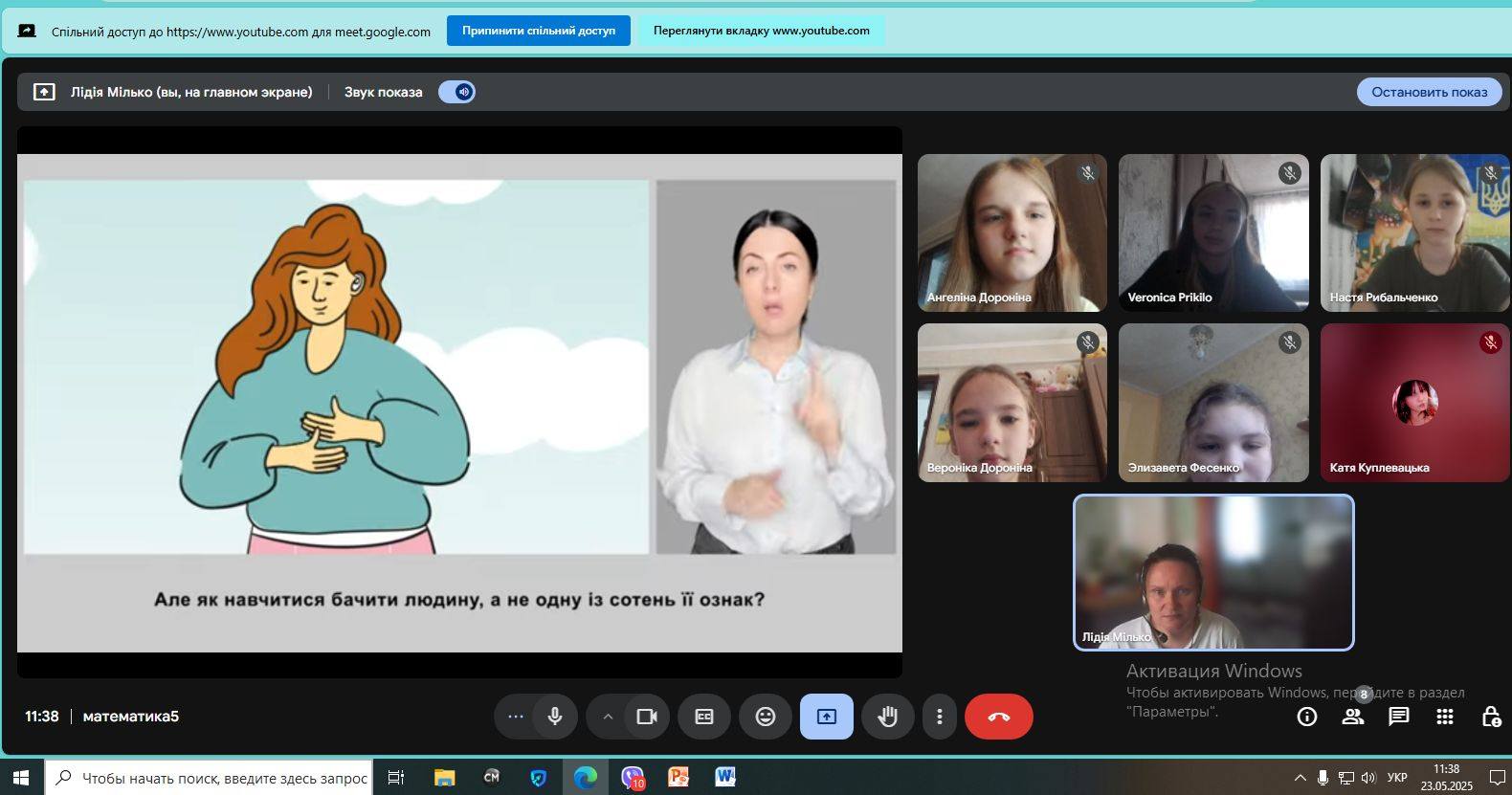
Task: Open PowerPoint from the taskbar
Action: (x=678, y=778)
